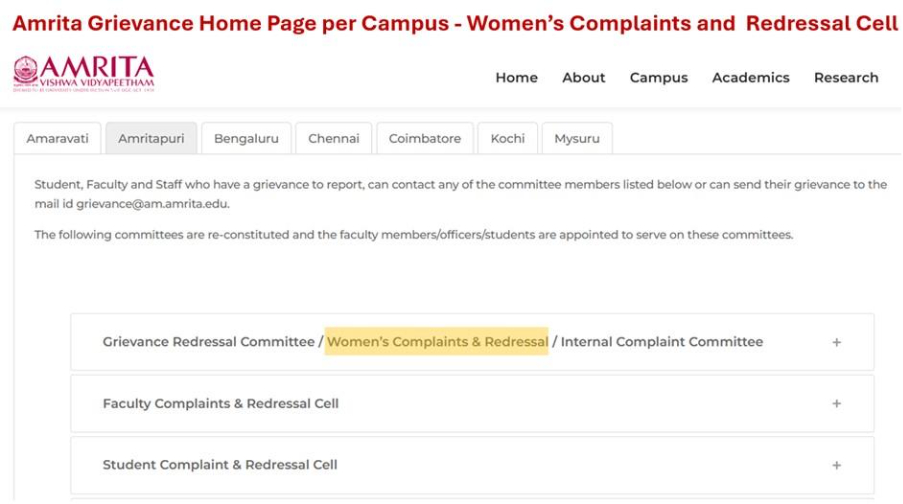Viewport: 903px width, 504px height.
Task: Switch to the Chennai campus tab
Action: (333, 139)
